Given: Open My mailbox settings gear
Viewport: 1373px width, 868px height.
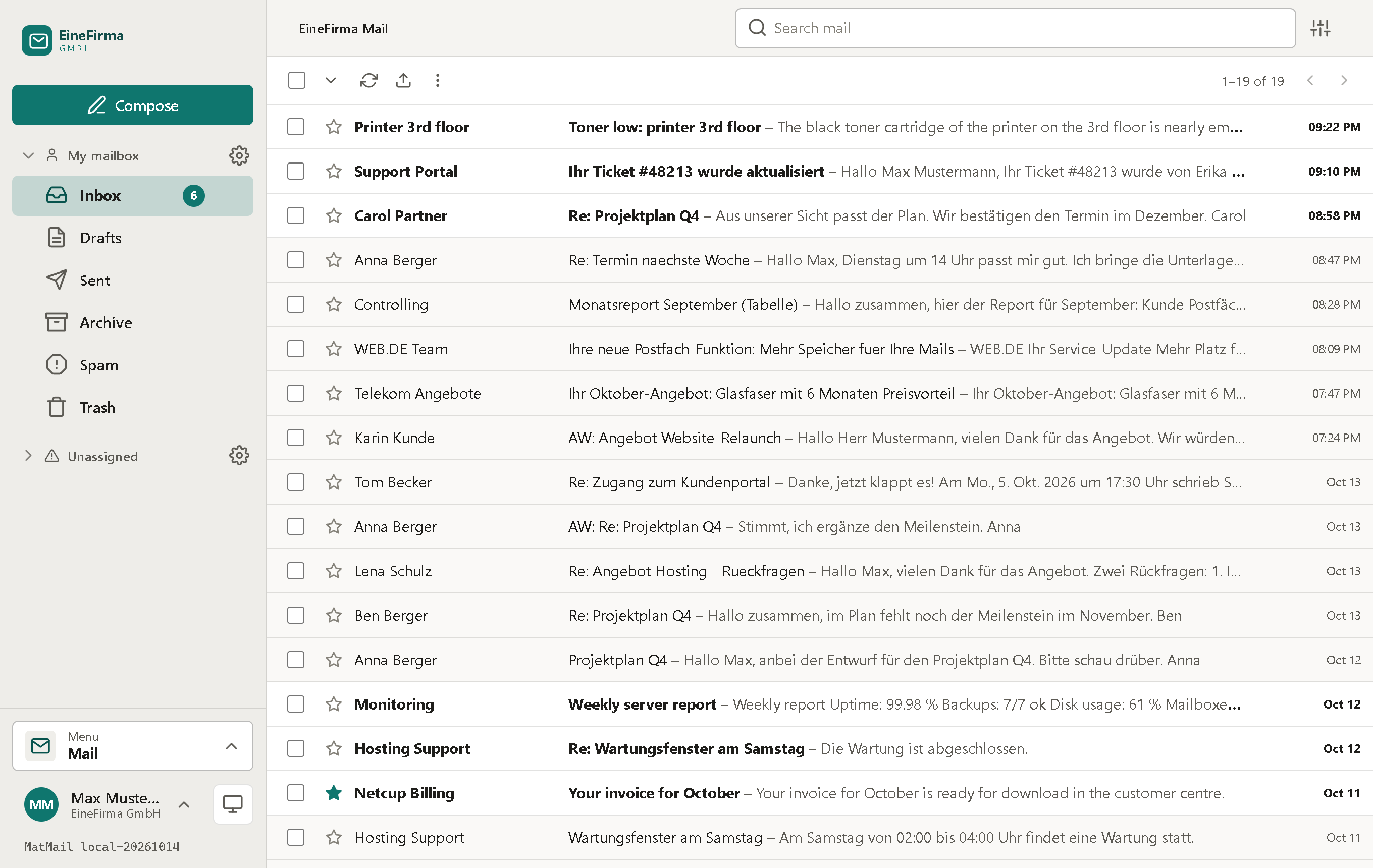Looking at the screenshot, I should (239, 155).
